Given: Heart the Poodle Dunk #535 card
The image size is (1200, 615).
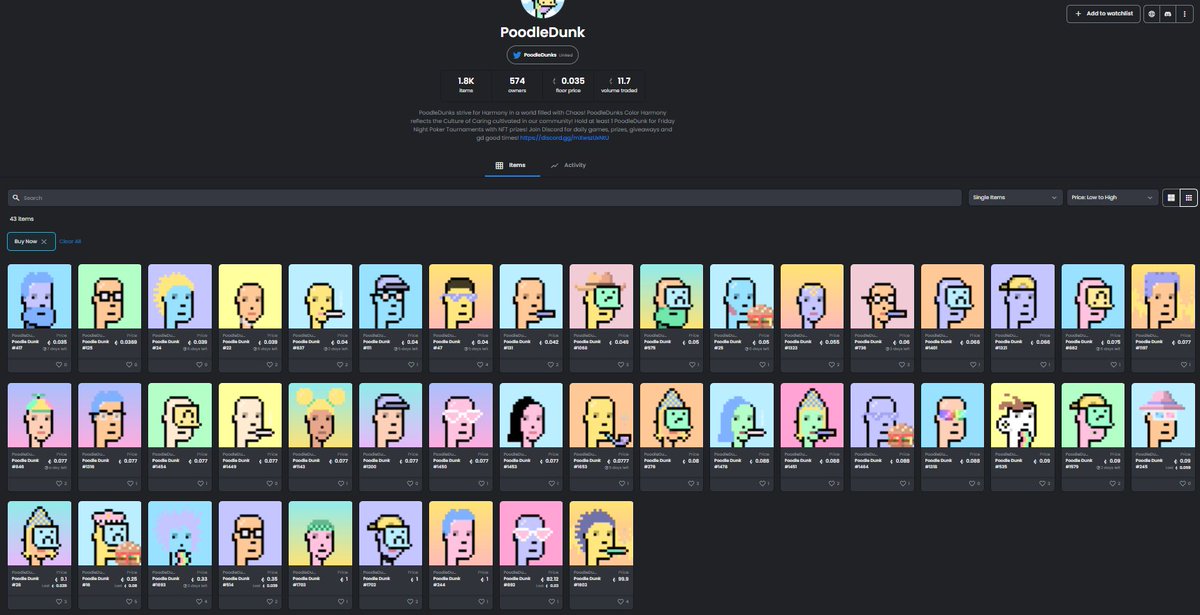Looking at the screenshot, I should coord(1040,483).
